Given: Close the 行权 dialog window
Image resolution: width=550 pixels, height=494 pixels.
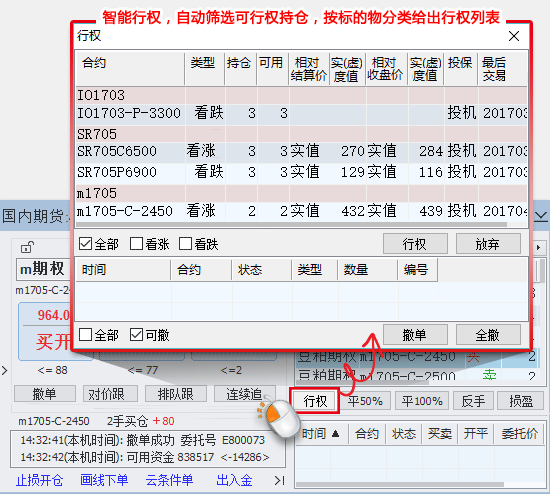Looking at the screenshot, I should pyautogui.click(x=514, y=36).
